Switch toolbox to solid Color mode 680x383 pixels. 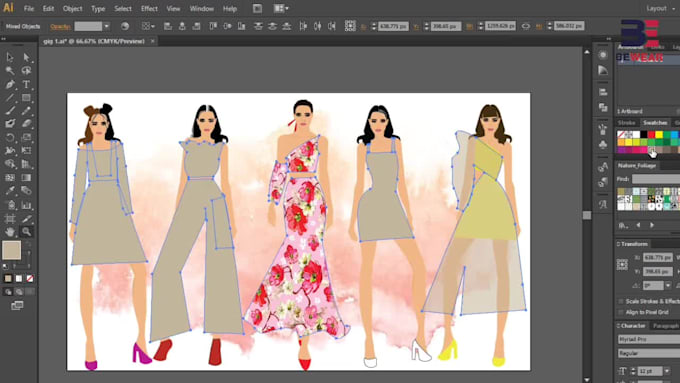pyautogui.click(x=8, y=278)
